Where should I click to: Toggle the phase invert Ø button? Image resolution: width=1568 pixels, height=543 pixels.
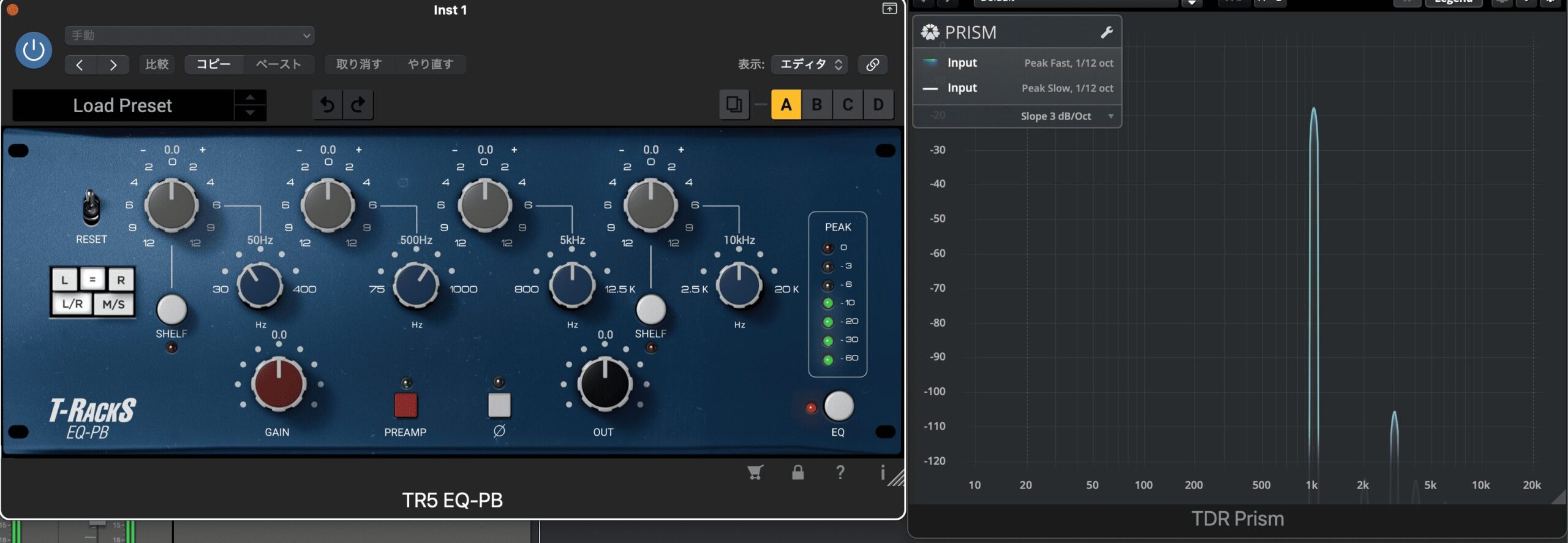pyautogui.click(x=499, y=405)
